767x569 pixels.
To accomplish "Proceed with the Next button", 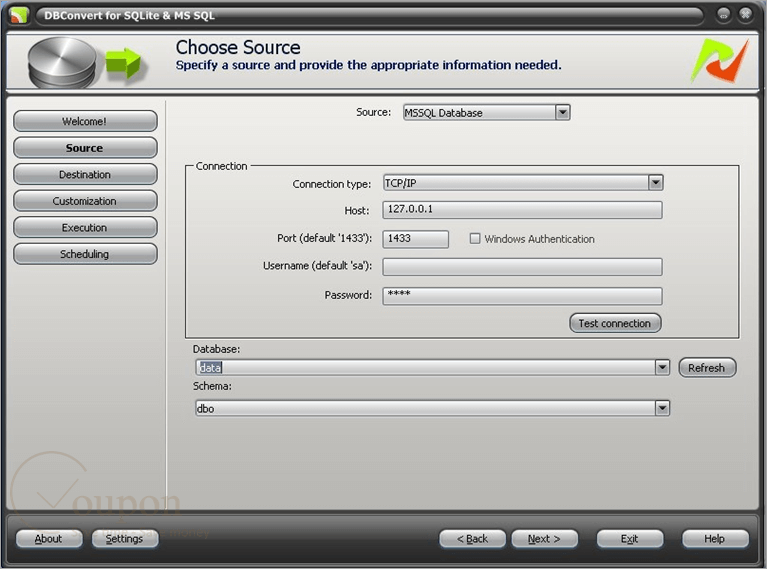I will pos(544,539).
